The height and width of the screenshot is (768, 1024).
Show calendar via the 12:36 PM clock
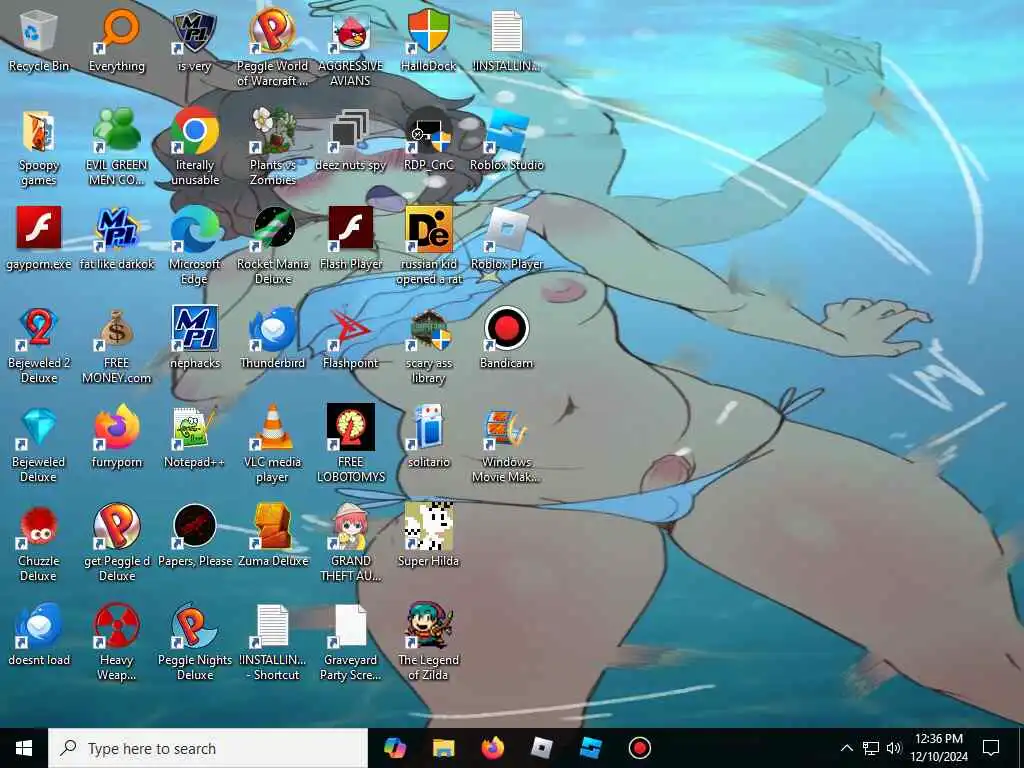(x=938, y=748)
